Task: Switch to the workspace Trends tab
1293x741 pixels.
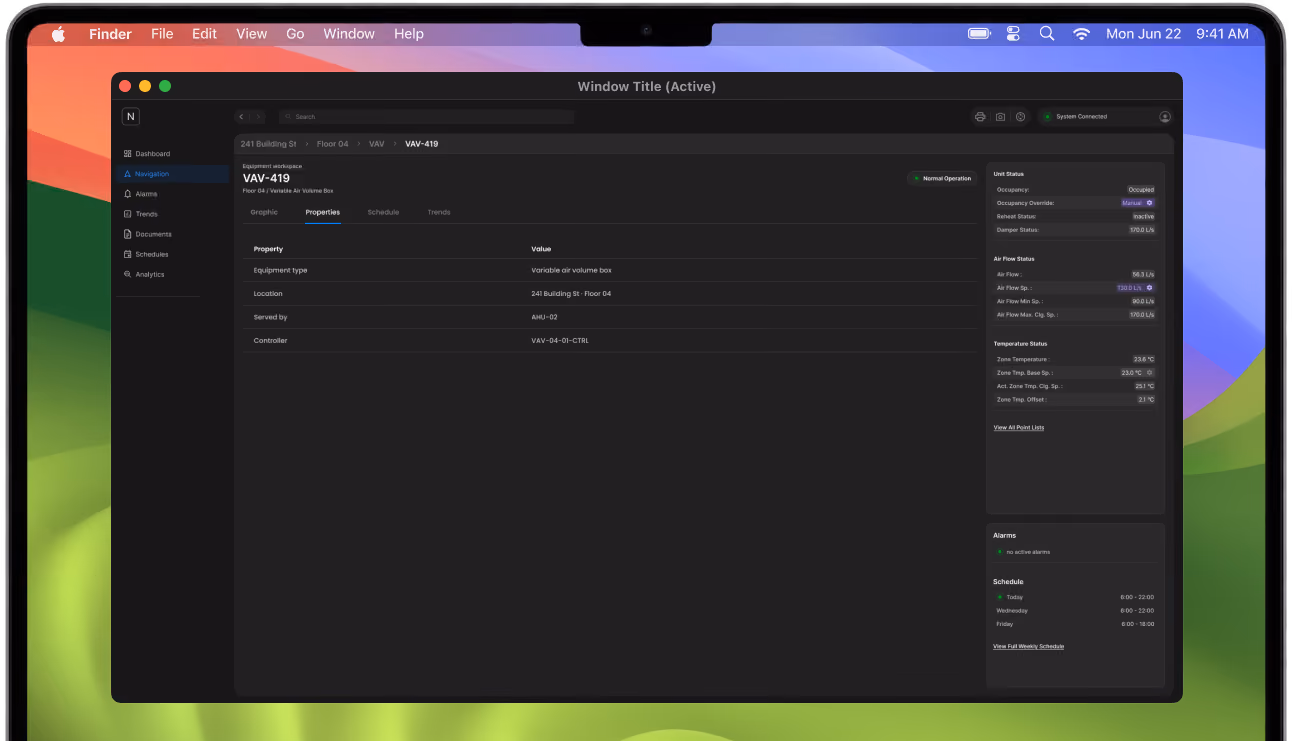Action: (439, 212)
